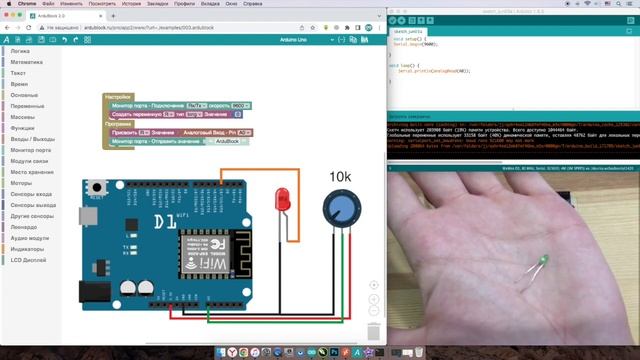The image size is (640, 360).
Task: Open the Леонардо block category
Action: point(24,227)
